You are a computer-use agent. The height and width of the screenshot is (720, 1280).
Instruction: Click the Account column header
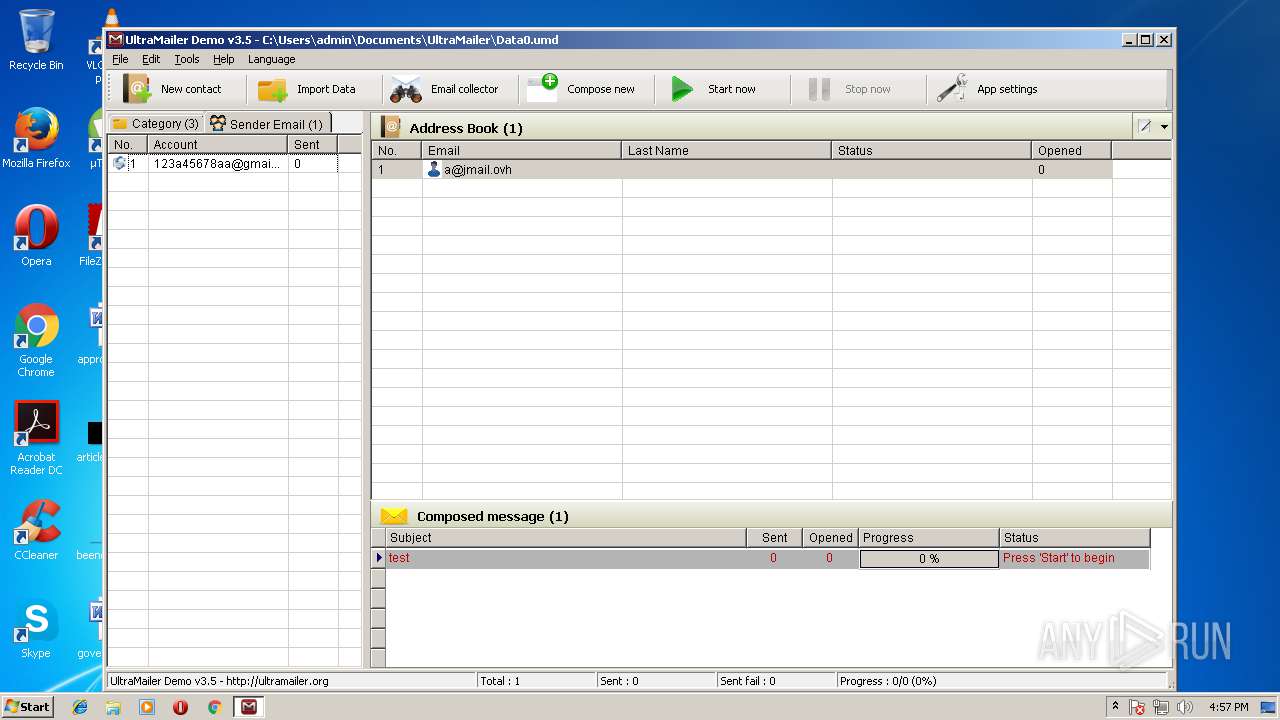pos(218,144)
